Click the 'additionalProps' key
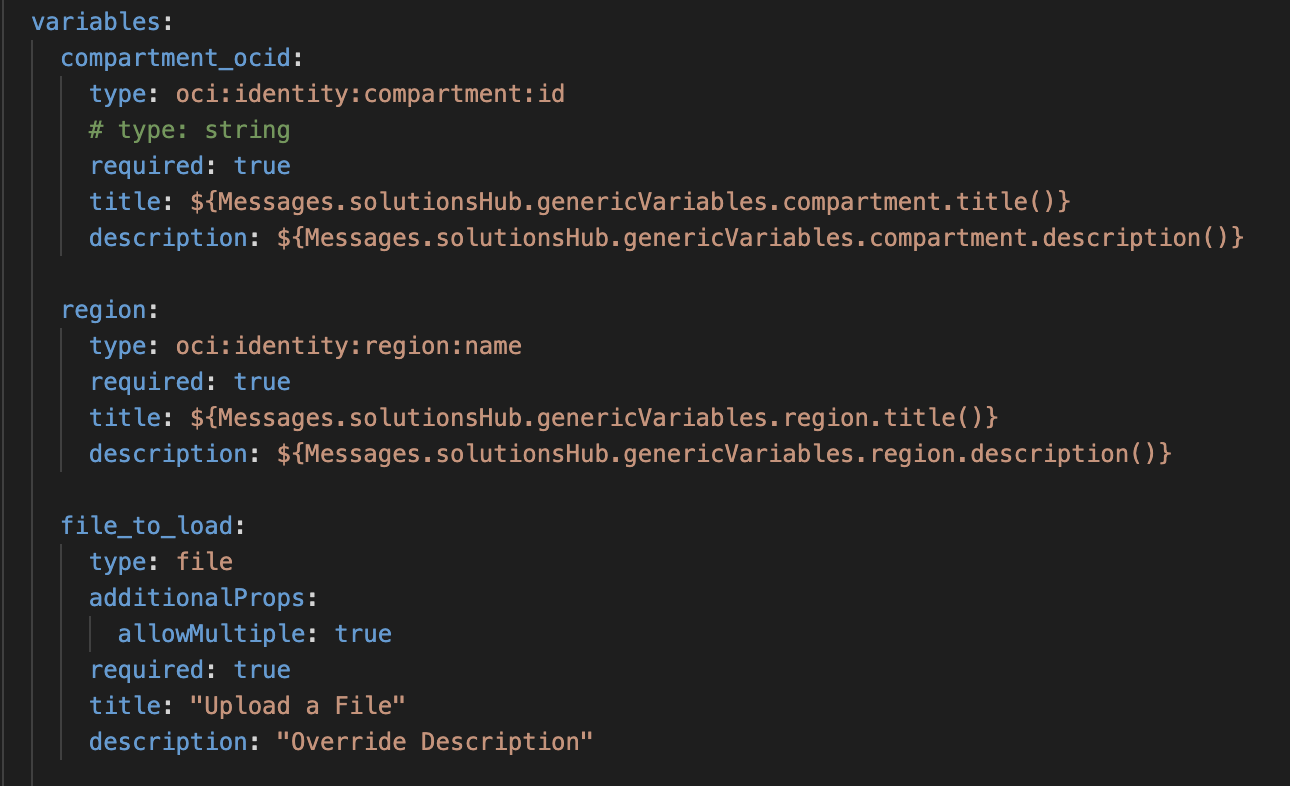This screenshot has height=786, width=1290. [197, 598]
